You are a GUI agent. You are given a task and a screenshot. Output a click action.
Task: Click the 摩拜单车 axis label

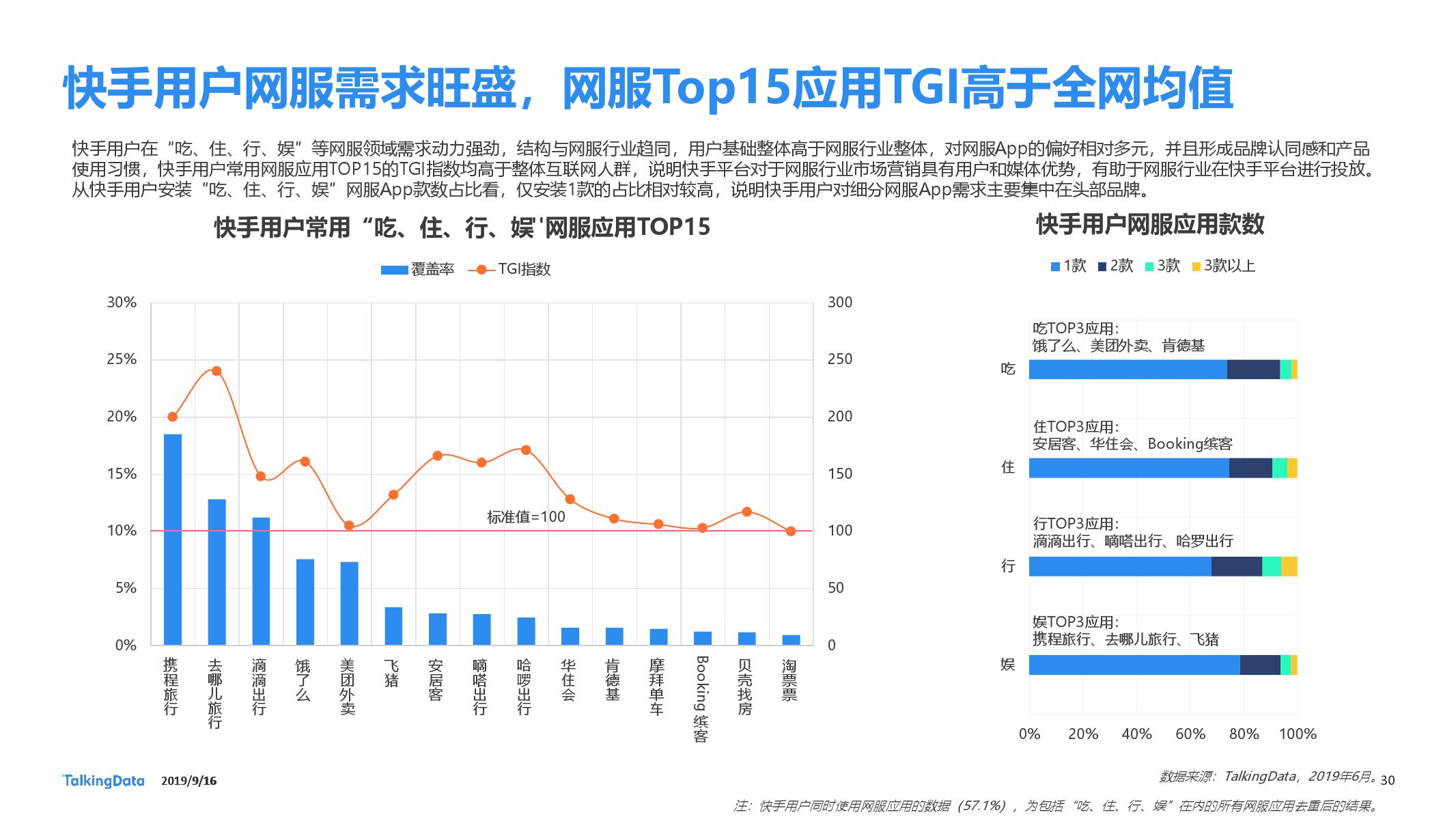pyautogui.click(x=657, y=686)
